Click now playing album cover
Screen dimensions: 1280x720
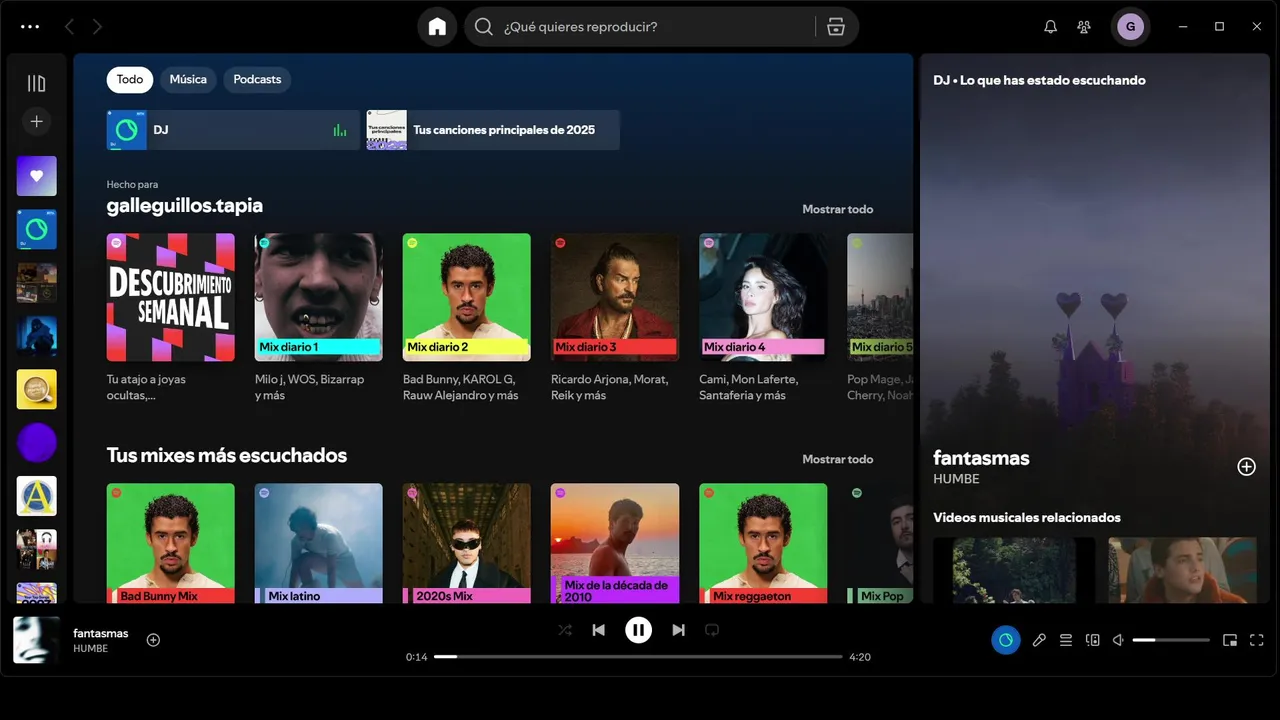point(36,640)
